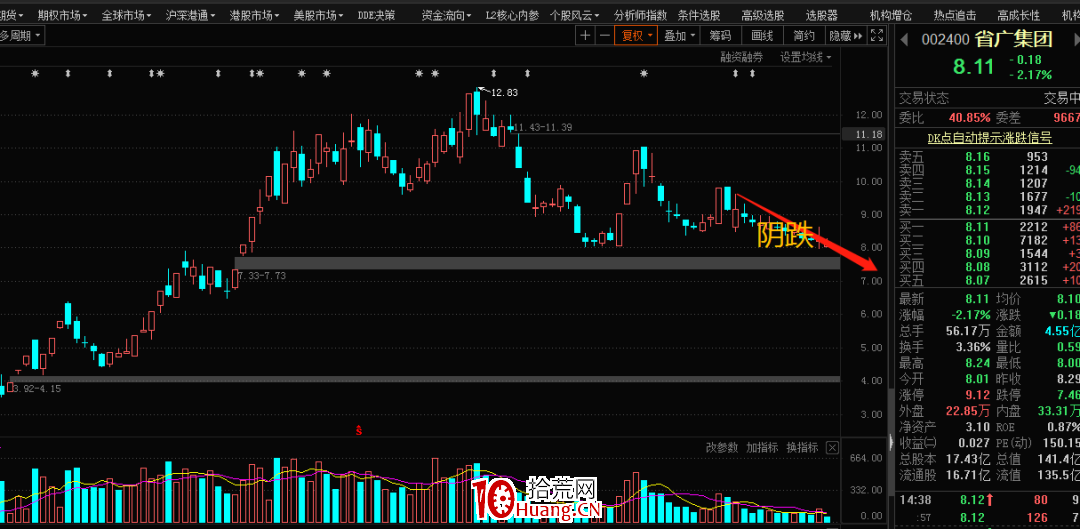Click 改参数 to edit indicator parameters
The height and width of the screenshot is (529, 1080).
722,448
